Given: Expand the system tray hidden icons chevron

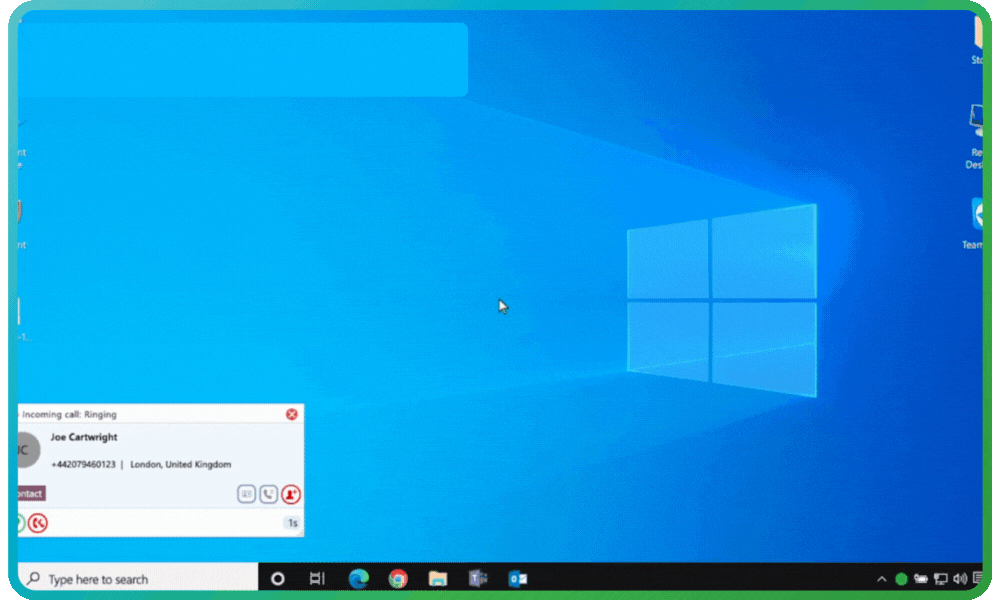Looking at the screenshot, I should (x=882, y=579).
